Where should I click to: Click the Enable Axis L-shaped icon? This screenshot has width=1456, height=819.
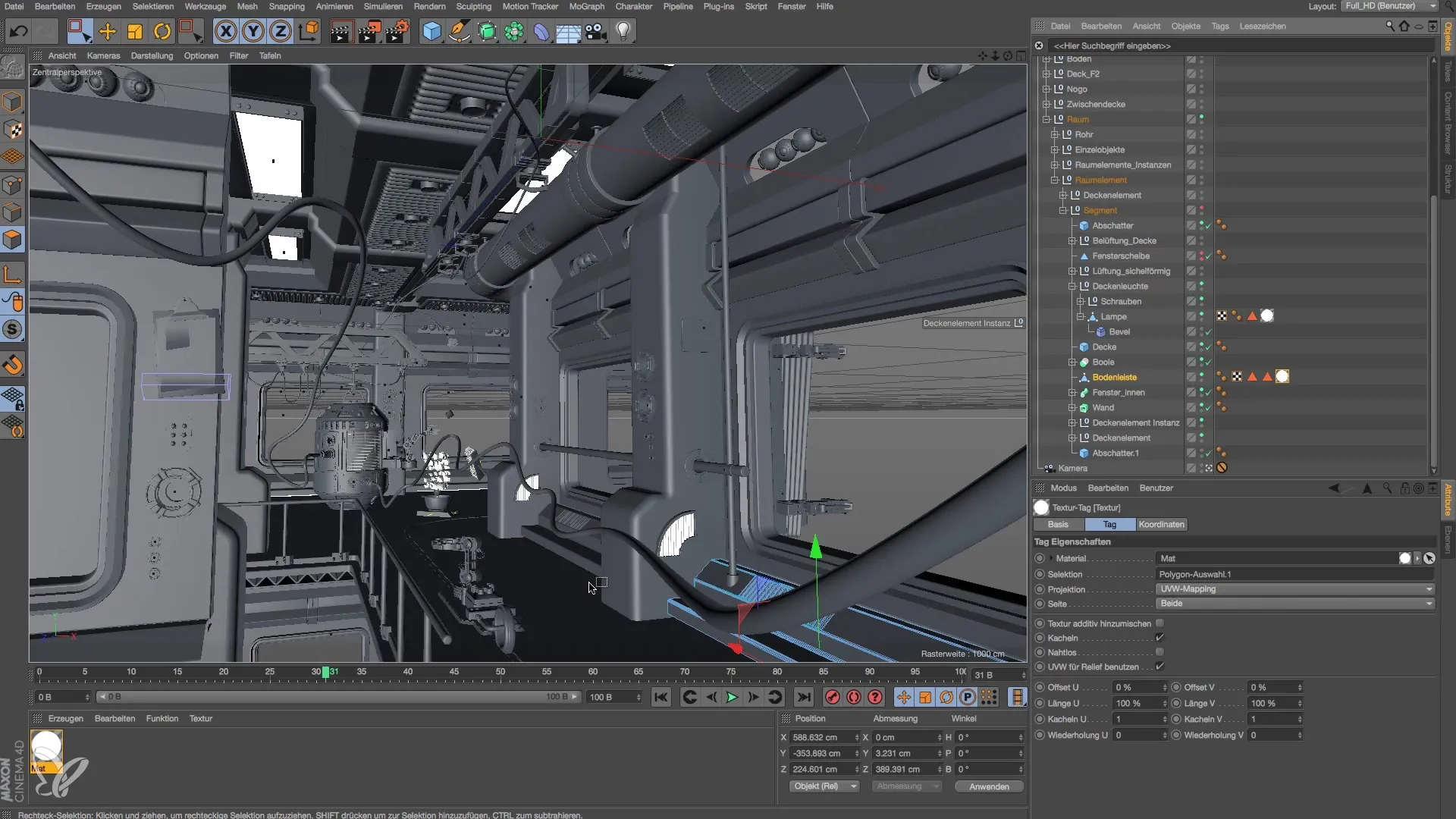click(x=13, y=274)
